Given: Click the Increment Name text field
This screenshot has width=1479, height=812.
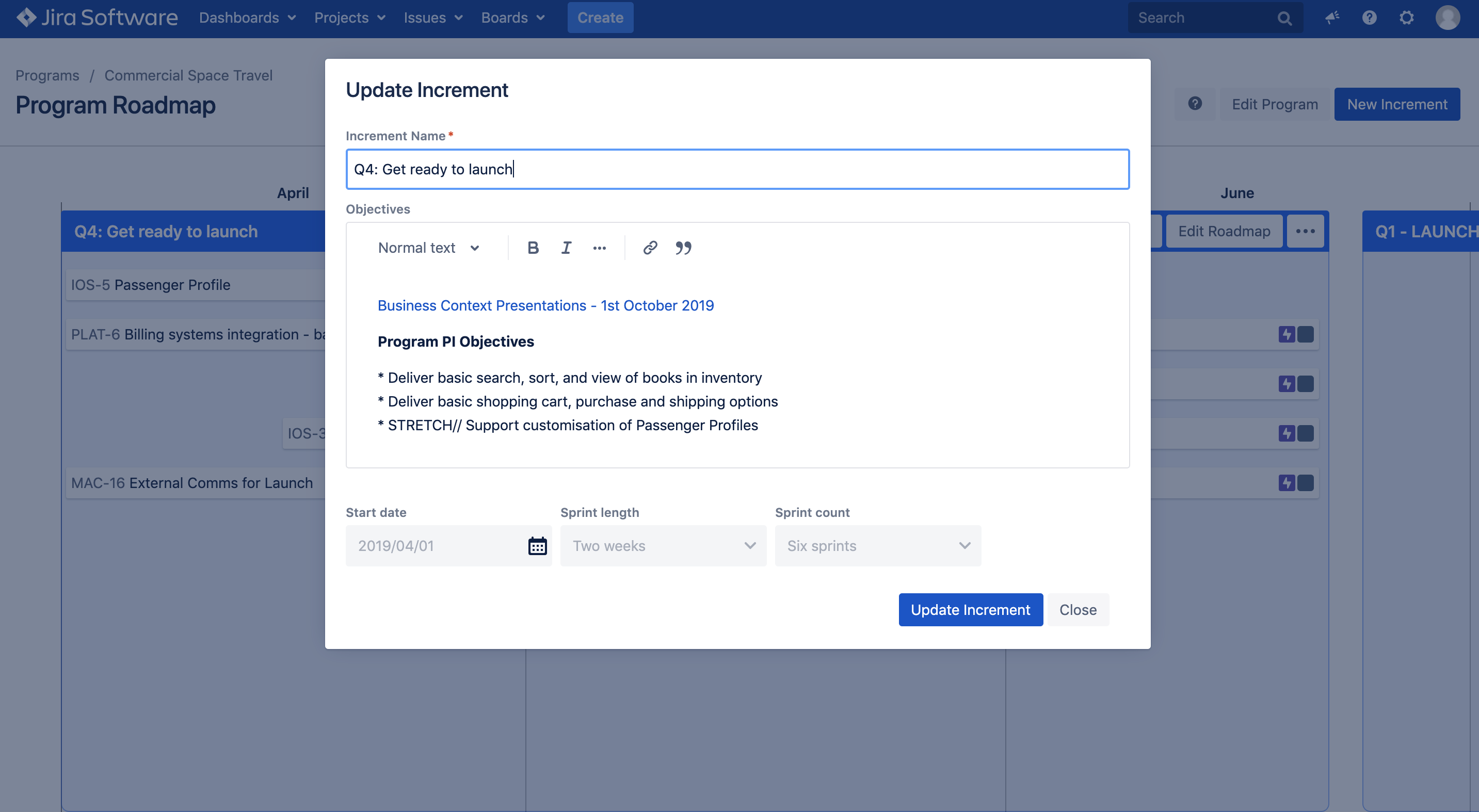Looking at the screenshot, I should [737, 169].
